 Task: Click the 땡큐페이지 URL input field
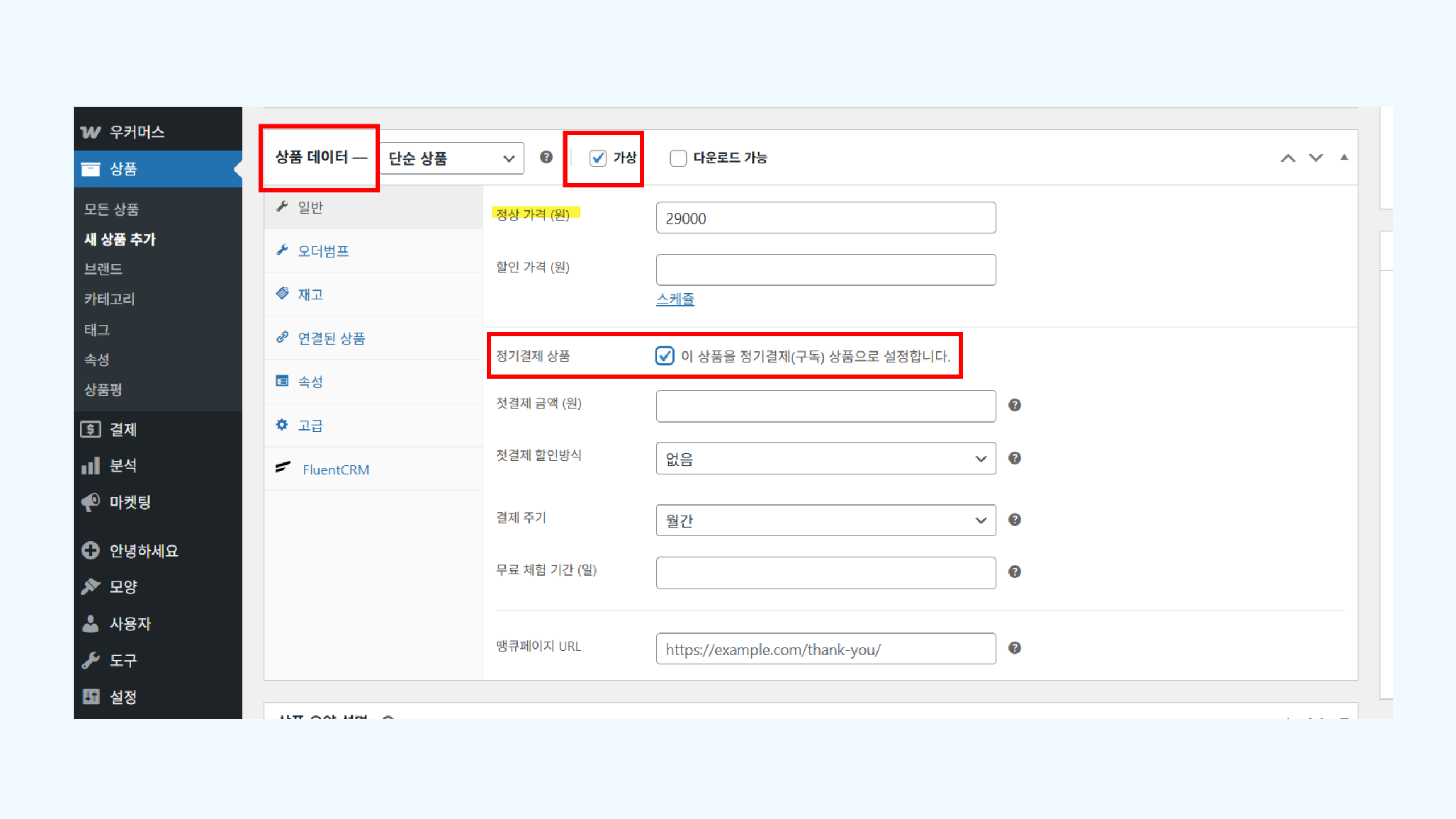(826, 649)
